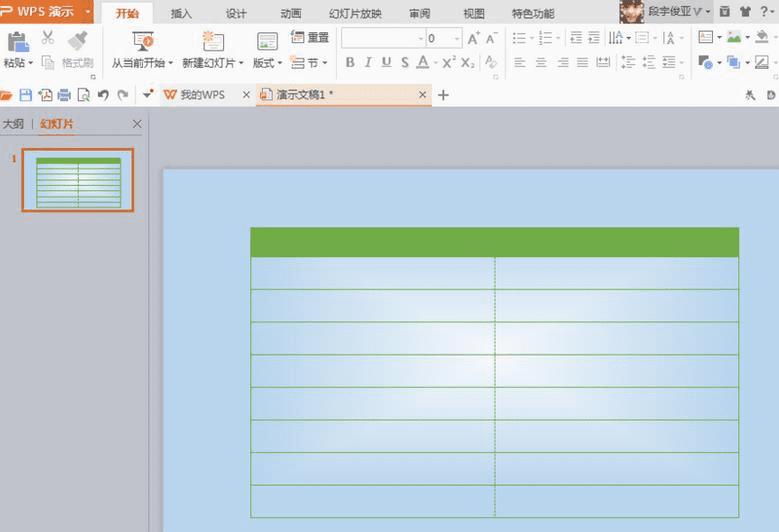Insert a text box icon
The height and width of the screenshot is (532, 779).
click(x=705, y=37)
